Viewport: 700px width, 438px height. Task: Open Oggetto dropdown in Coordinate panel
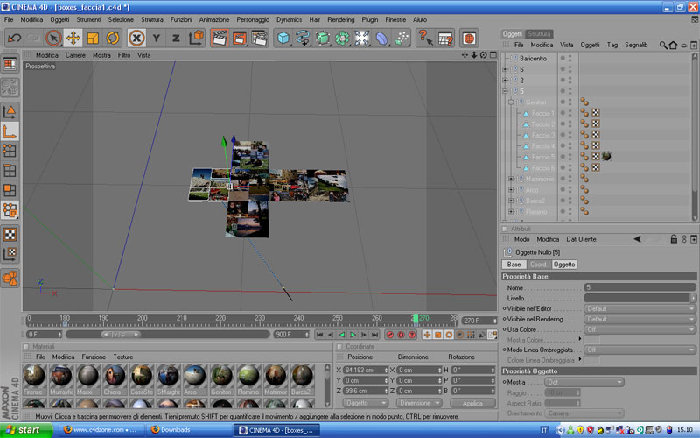pos(365,403)
